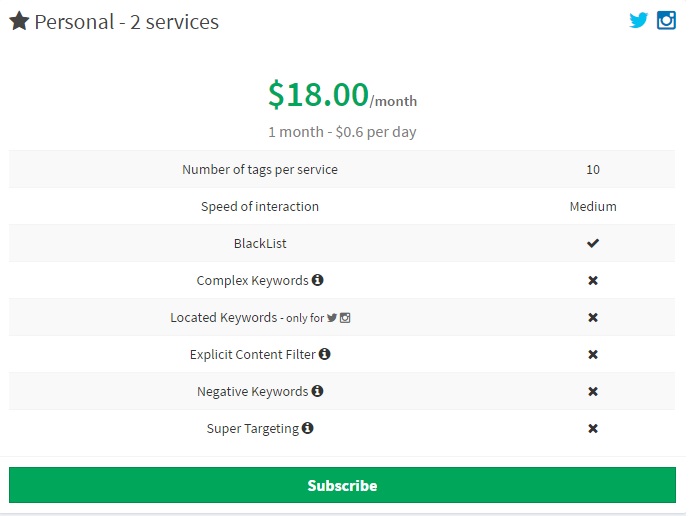Click the star icon beside Personal
Image resolution: width=695 pixels, height=516 pixels.
19,21
